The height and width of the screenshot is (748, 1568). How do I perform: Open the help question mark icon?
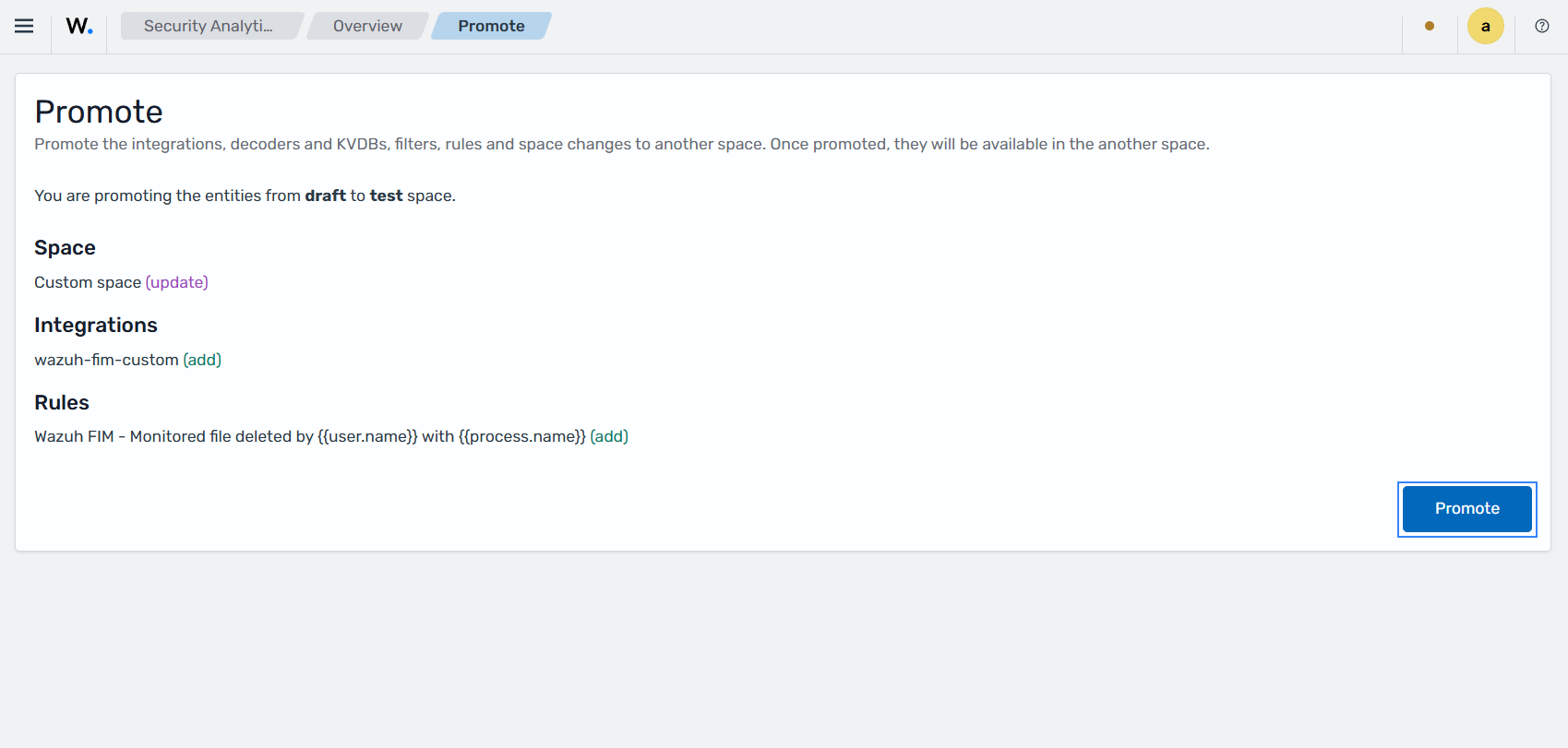tap(1542, 26)
